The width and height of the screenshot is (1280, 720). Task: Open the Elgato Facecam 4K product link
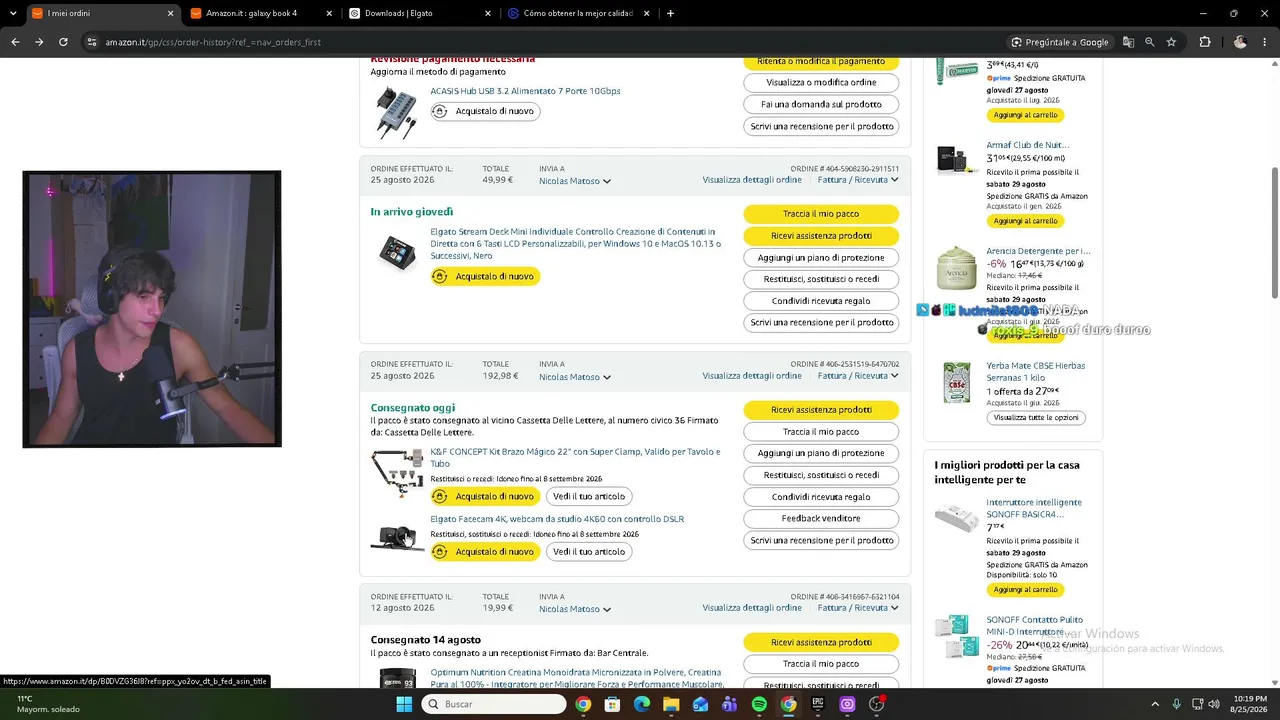(557, 519)
